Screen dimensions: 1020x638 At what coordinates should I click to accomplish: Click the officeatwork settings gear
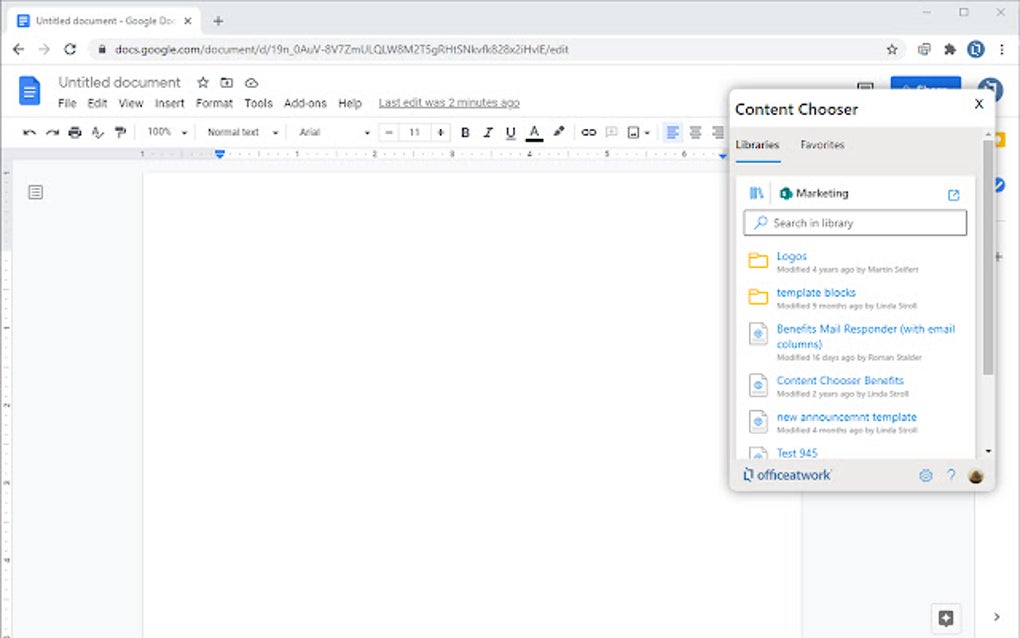click(x=924, y=475)
